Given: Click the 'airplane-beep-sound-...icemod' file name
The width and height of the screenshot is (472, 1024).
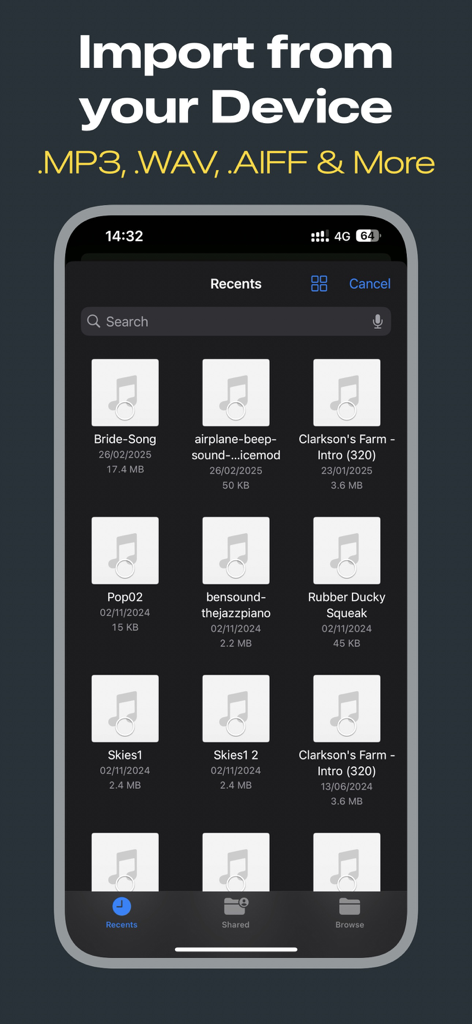Looking at the screenshot, I should coord(236,447).
